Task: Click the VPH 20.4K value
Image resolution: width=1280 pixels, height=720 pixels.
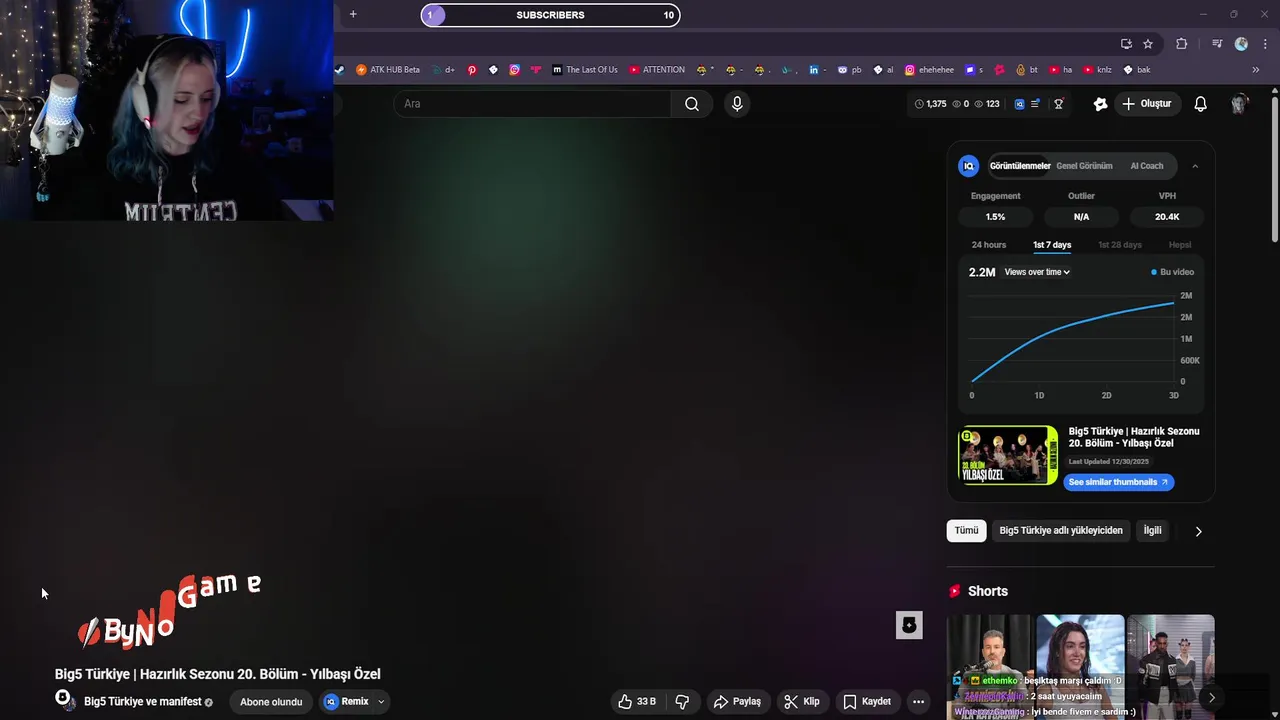Action: (1167, 217)
